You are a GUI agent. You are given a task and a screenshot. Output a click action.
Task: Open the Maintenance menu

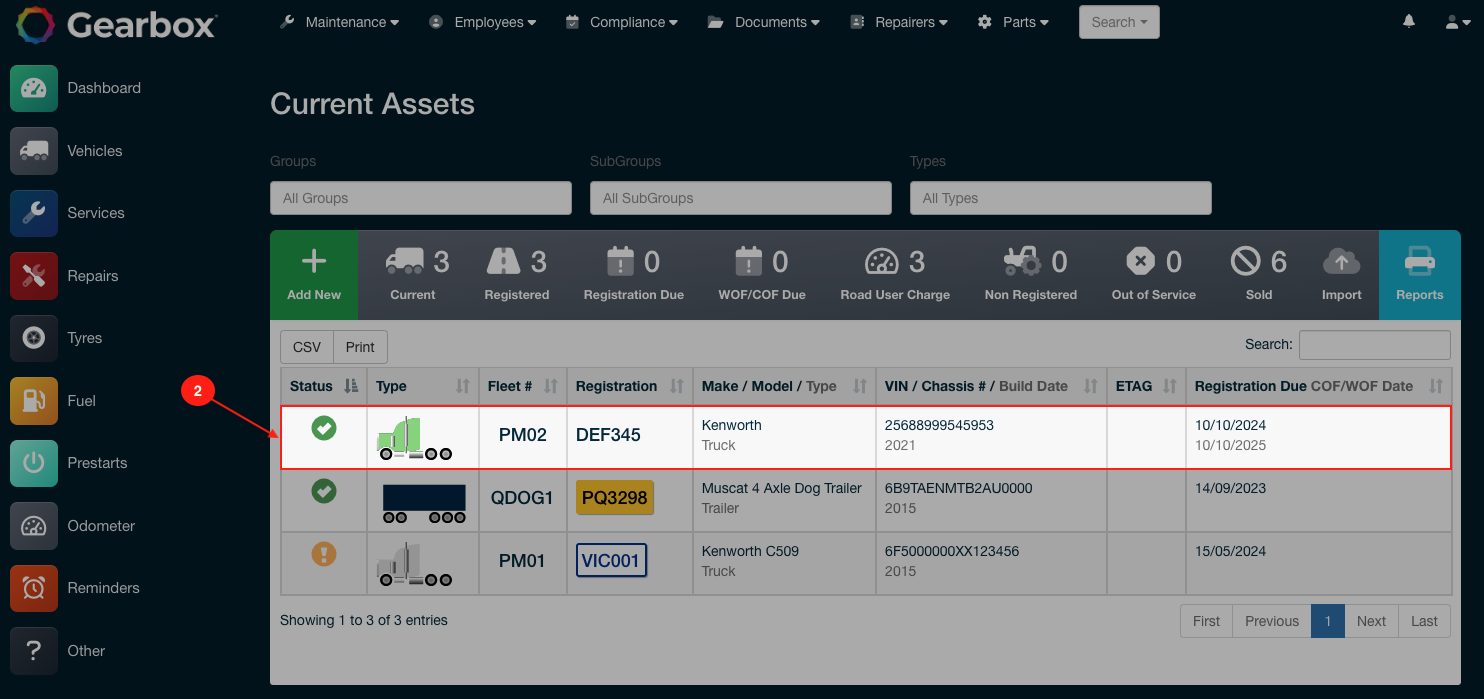(347, 21)
